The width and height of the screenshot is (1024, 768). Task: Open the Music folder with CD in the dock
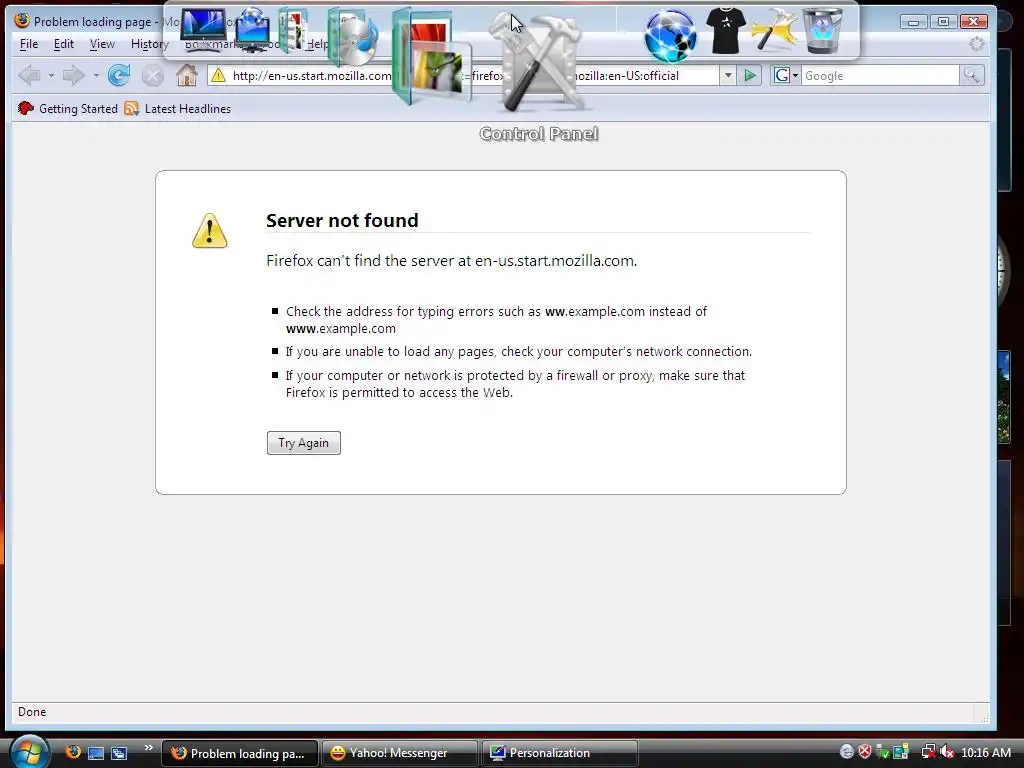coord(353,37)
